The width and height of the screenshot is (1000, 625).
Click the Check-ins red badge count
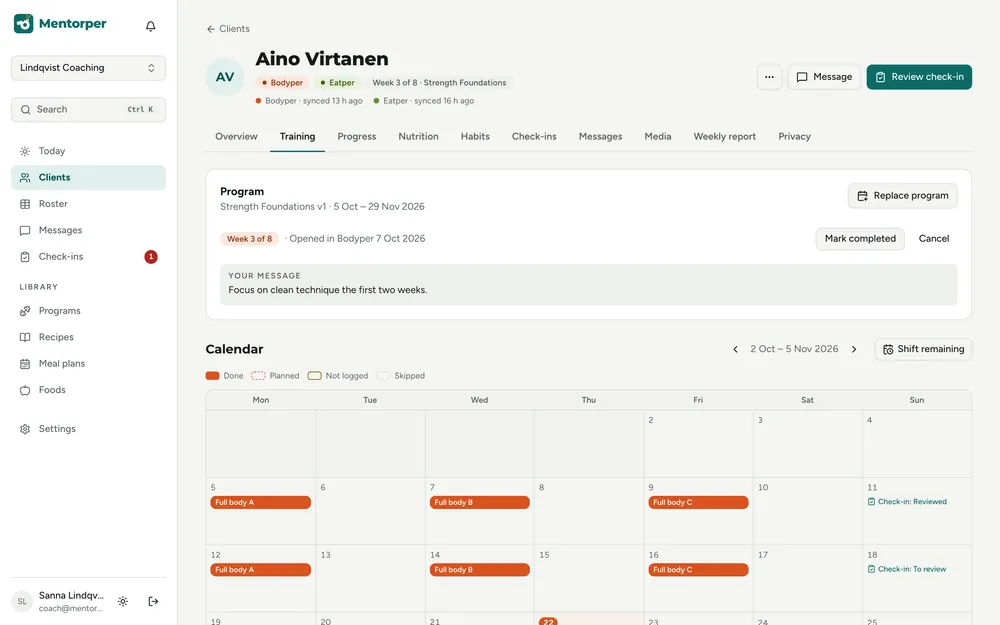(x=151, y=257)
